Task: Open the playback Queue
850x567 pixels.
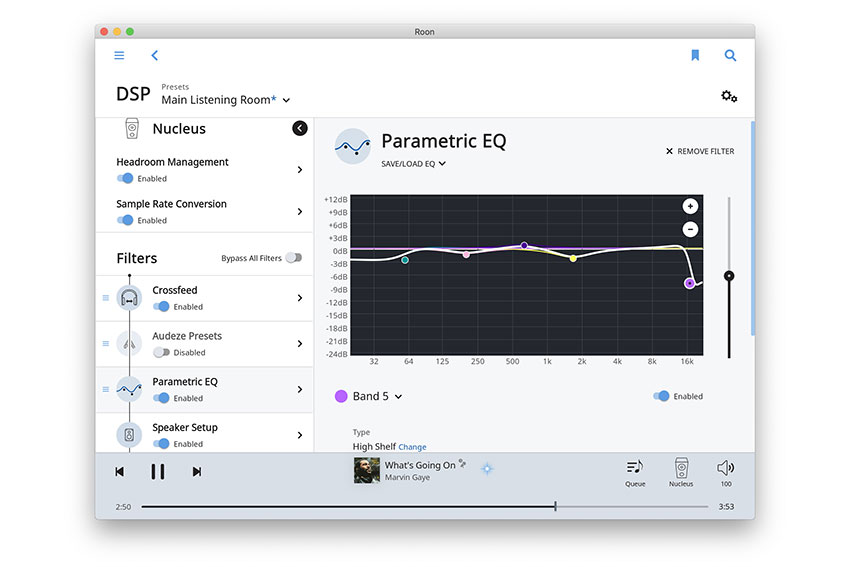Action: coord(635,470)
